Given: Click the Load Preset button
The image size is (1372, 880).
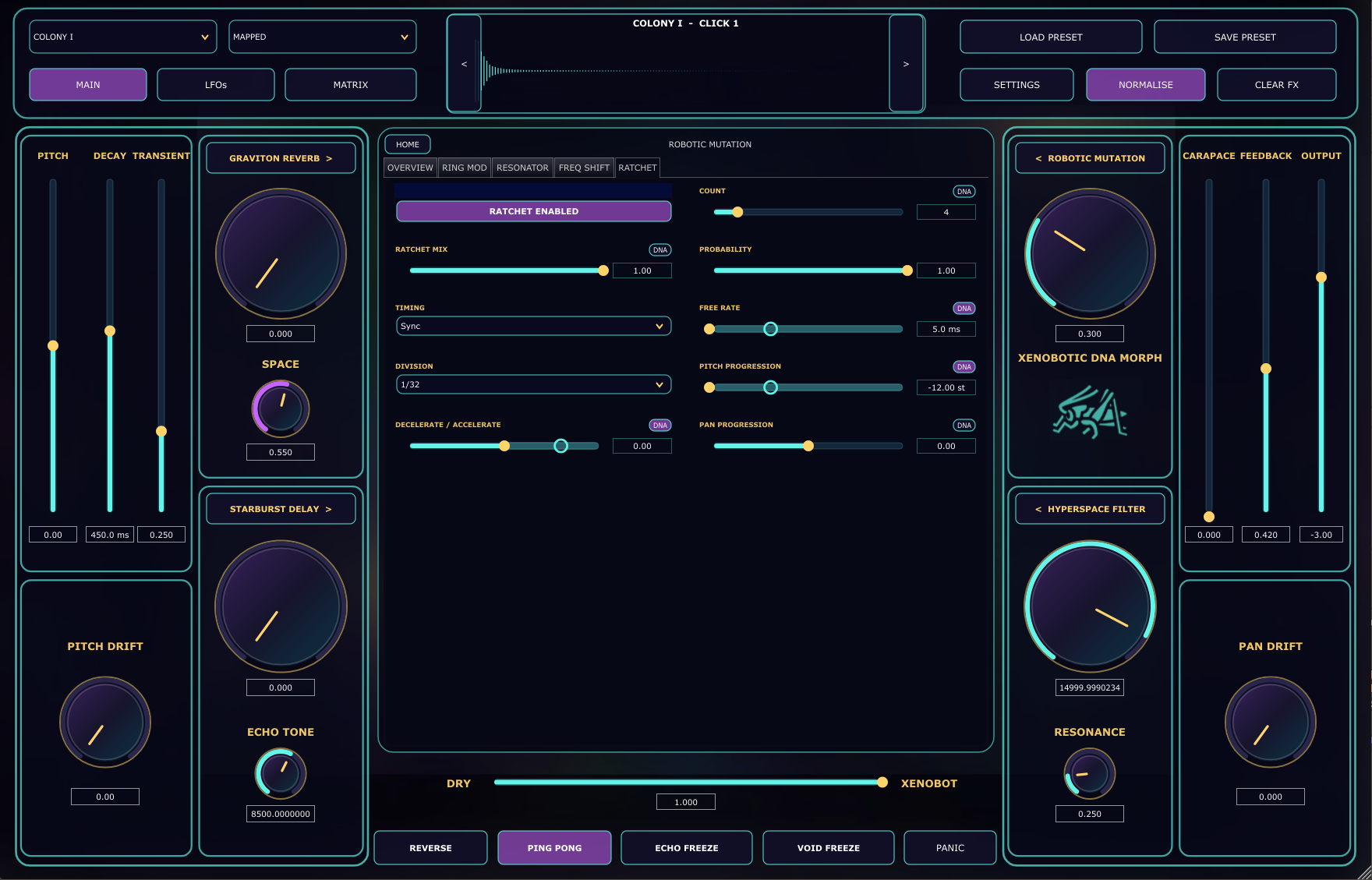Looking at the screenshot, I should pos(1051,37).
